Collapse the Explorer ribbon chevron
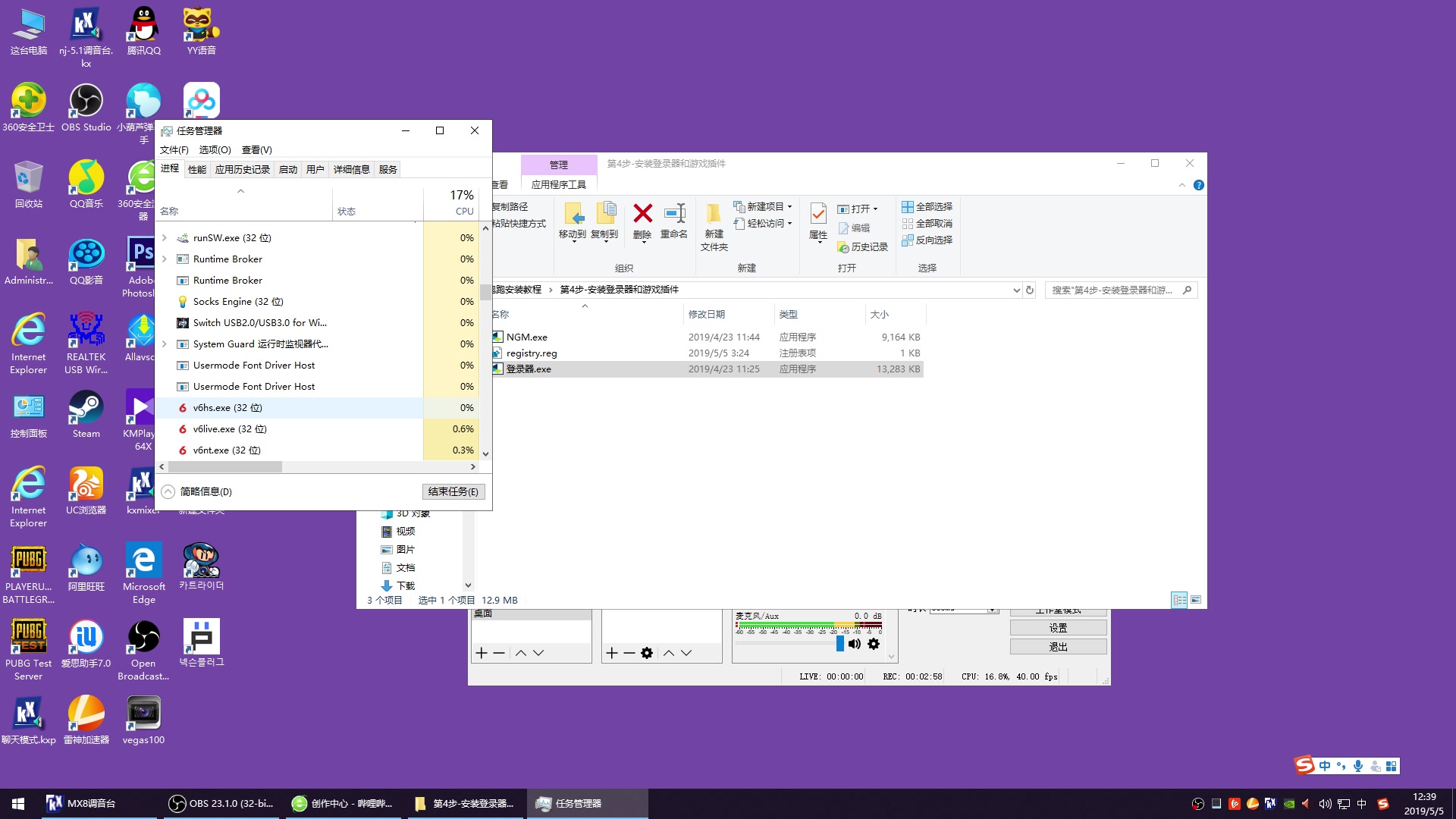This screenshot has height=819, width=1456. point(1181,185)
